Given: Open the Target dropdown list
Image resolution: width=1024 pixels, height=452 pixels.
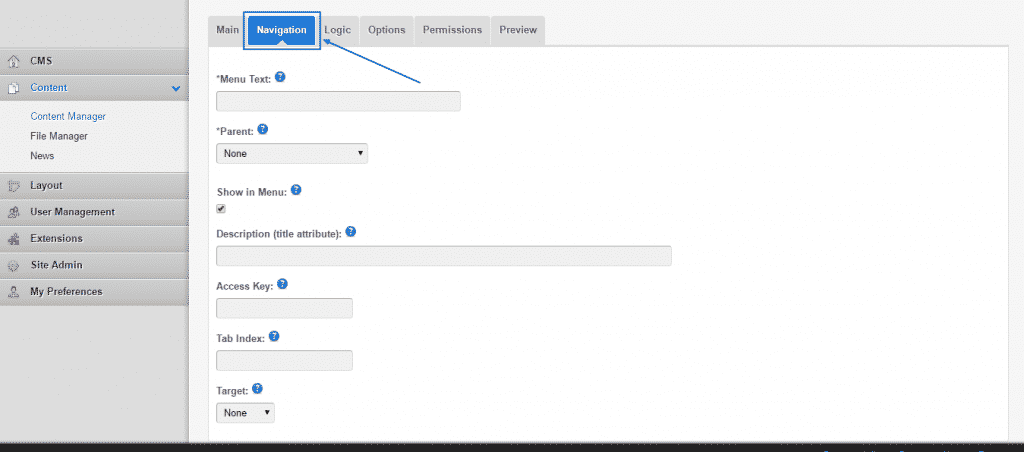Looking at the screenshot, I should [x=246, y=413].
